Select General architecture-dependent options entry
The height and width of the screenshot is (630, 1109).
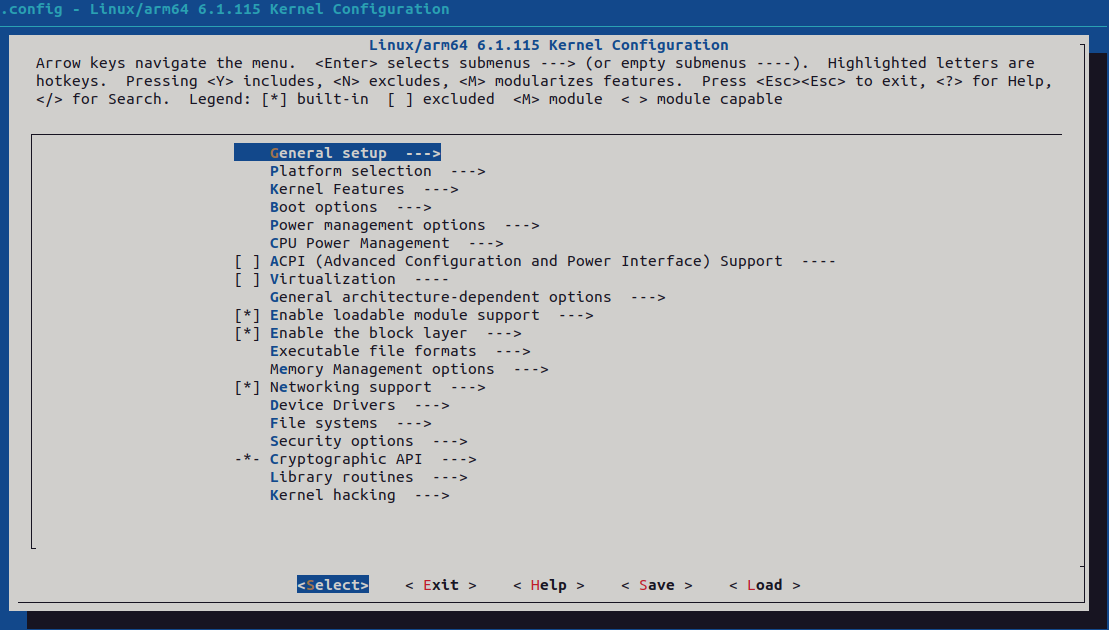[468, 297]
